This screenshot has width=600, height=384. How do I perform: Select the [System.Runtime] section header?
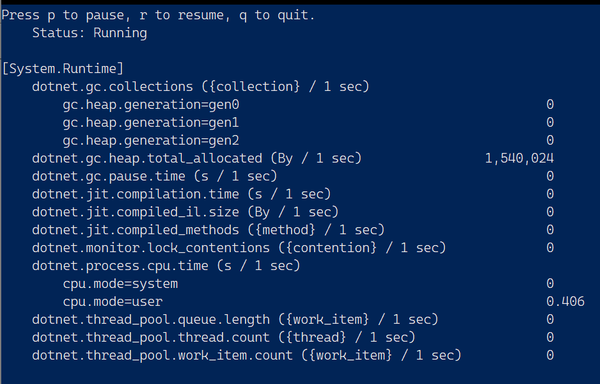click(63, 69)
